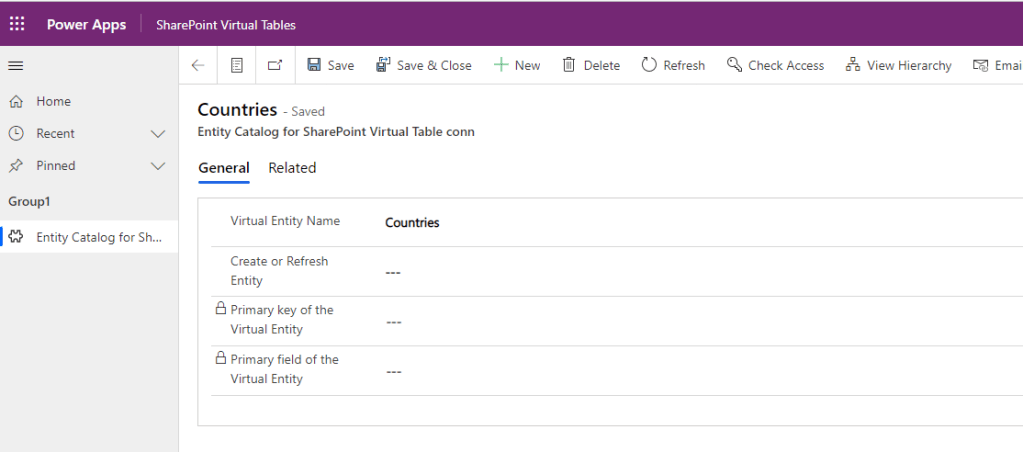Open the form record set icon
Screen dimensions: 1023x452
237,66
